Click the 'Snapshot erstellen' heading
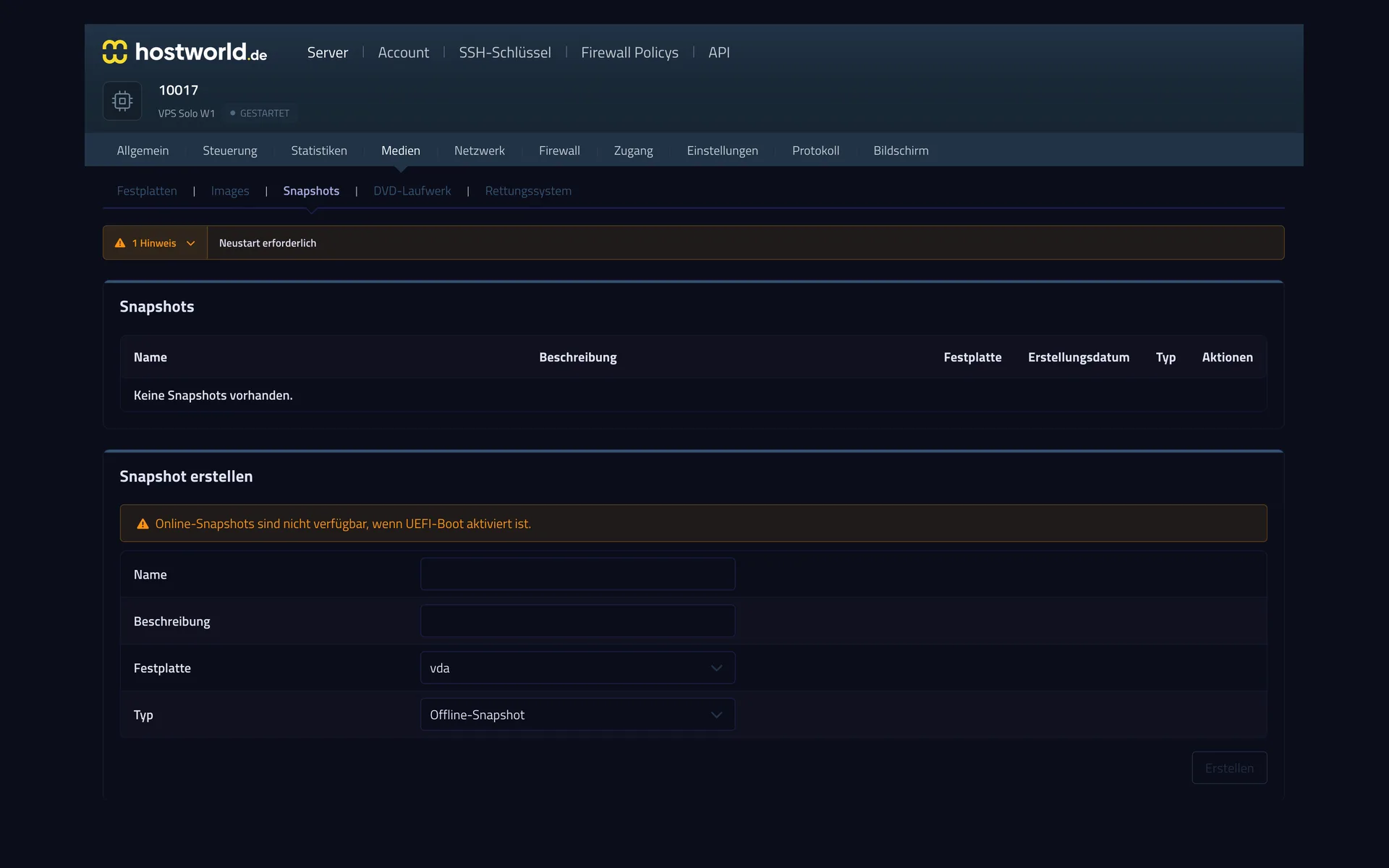1389x868 pixels. tap(186, 477)
